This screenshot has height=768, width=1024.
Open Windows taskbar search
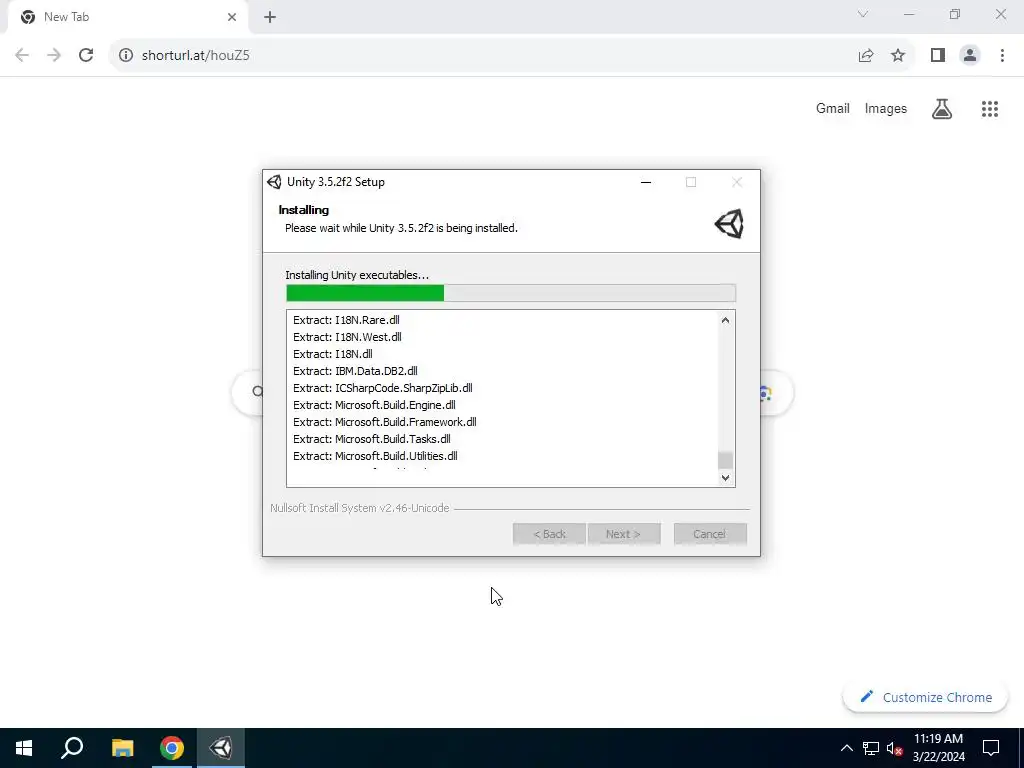tap(72, 748)
